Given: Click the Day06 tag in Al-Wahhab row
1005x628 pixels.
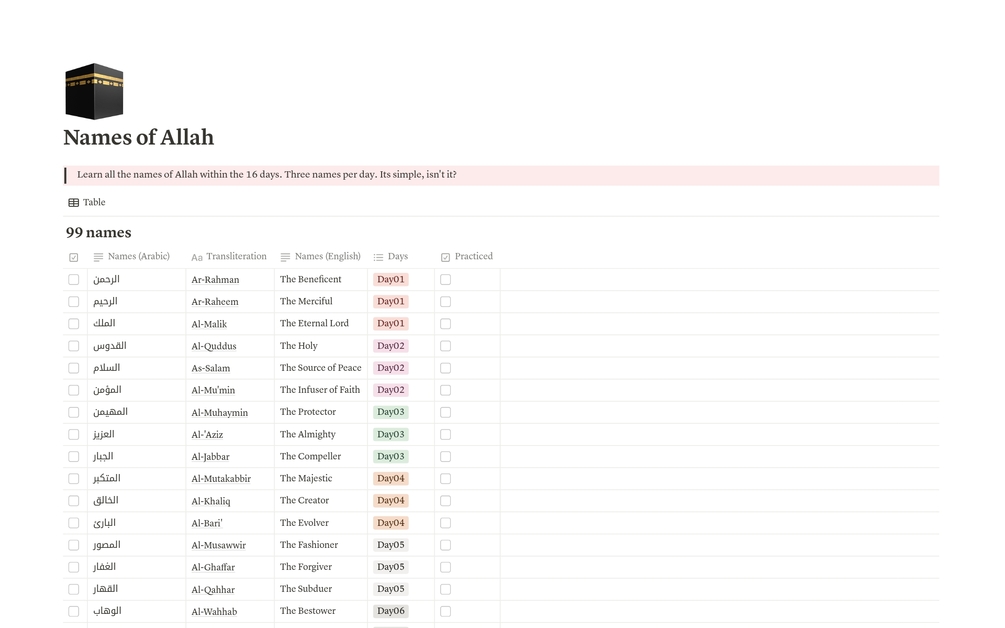Looking at the screenshot, I should [391, 611].
